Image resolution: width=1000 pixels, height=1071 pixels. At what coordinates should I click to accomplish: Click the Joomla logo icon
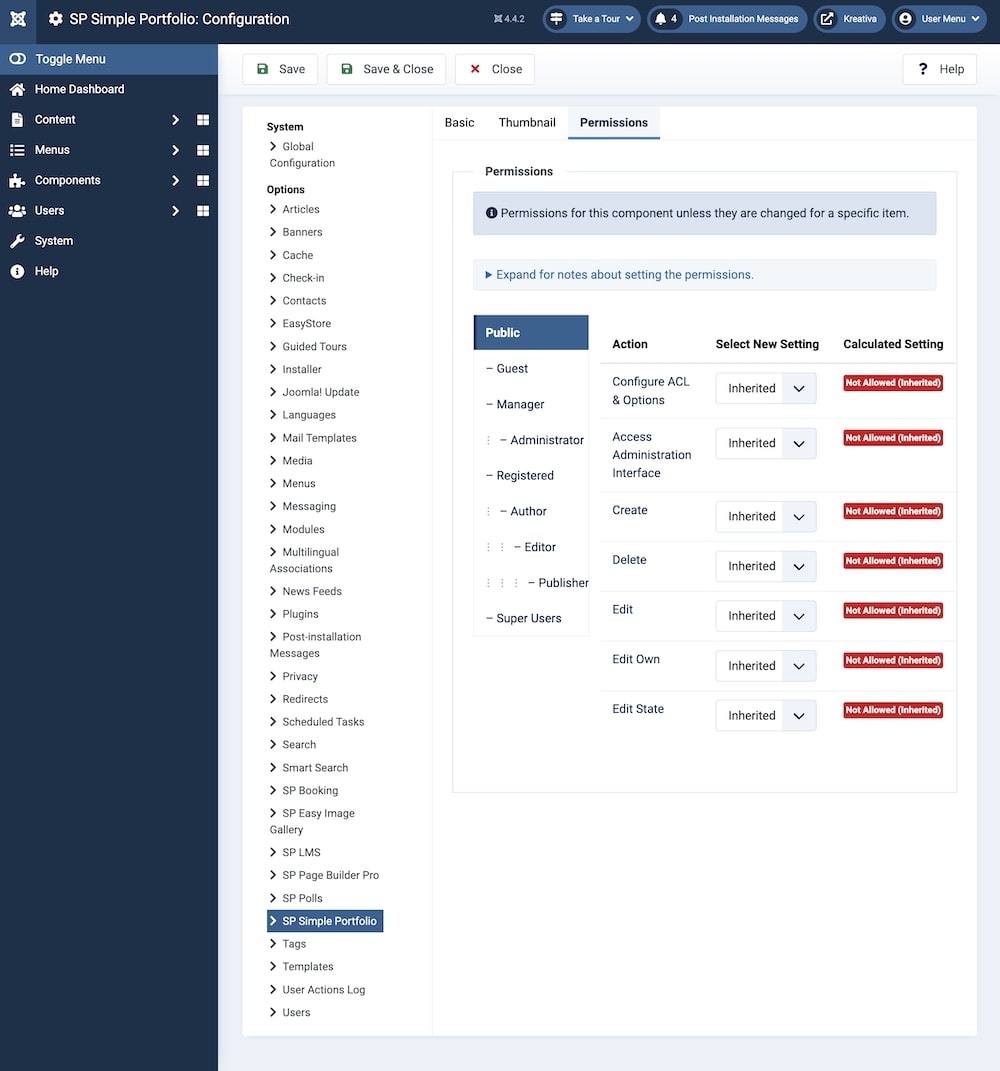18,19
